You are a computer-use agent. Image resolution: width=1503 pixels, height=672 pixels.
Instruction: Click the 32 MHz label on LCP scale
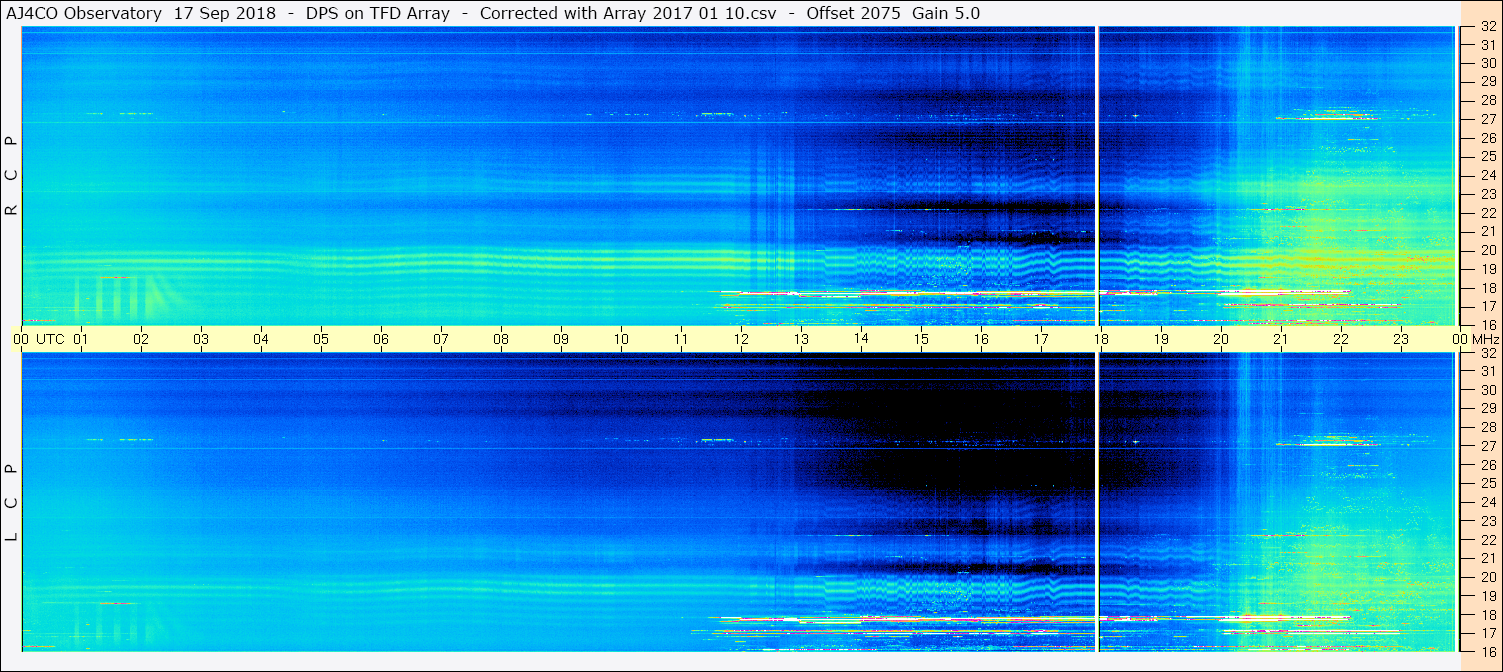(1488, 353)
